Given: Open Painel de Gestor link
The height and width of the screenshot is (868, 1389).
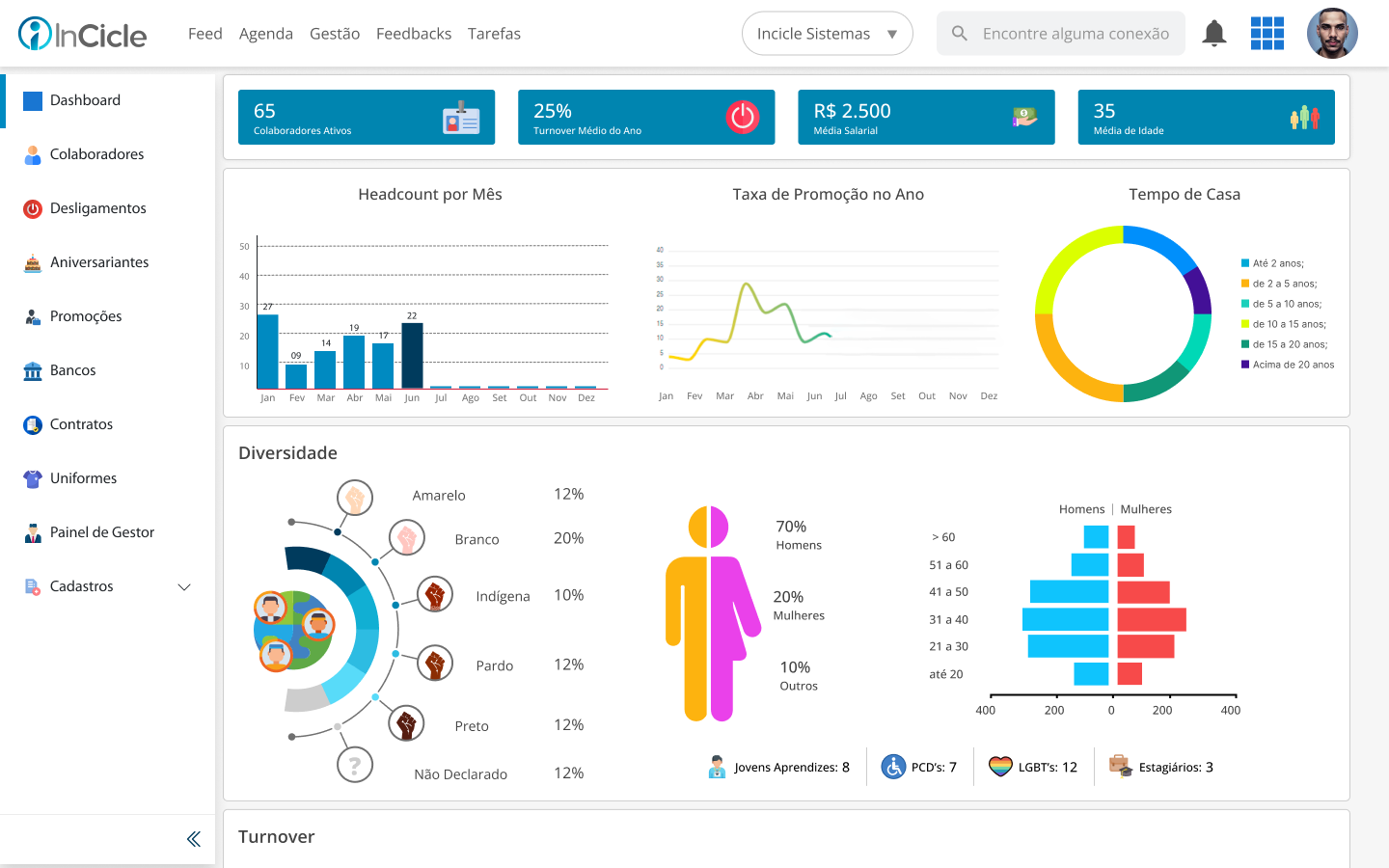Looking at the screenshot, I should [101, 532].
